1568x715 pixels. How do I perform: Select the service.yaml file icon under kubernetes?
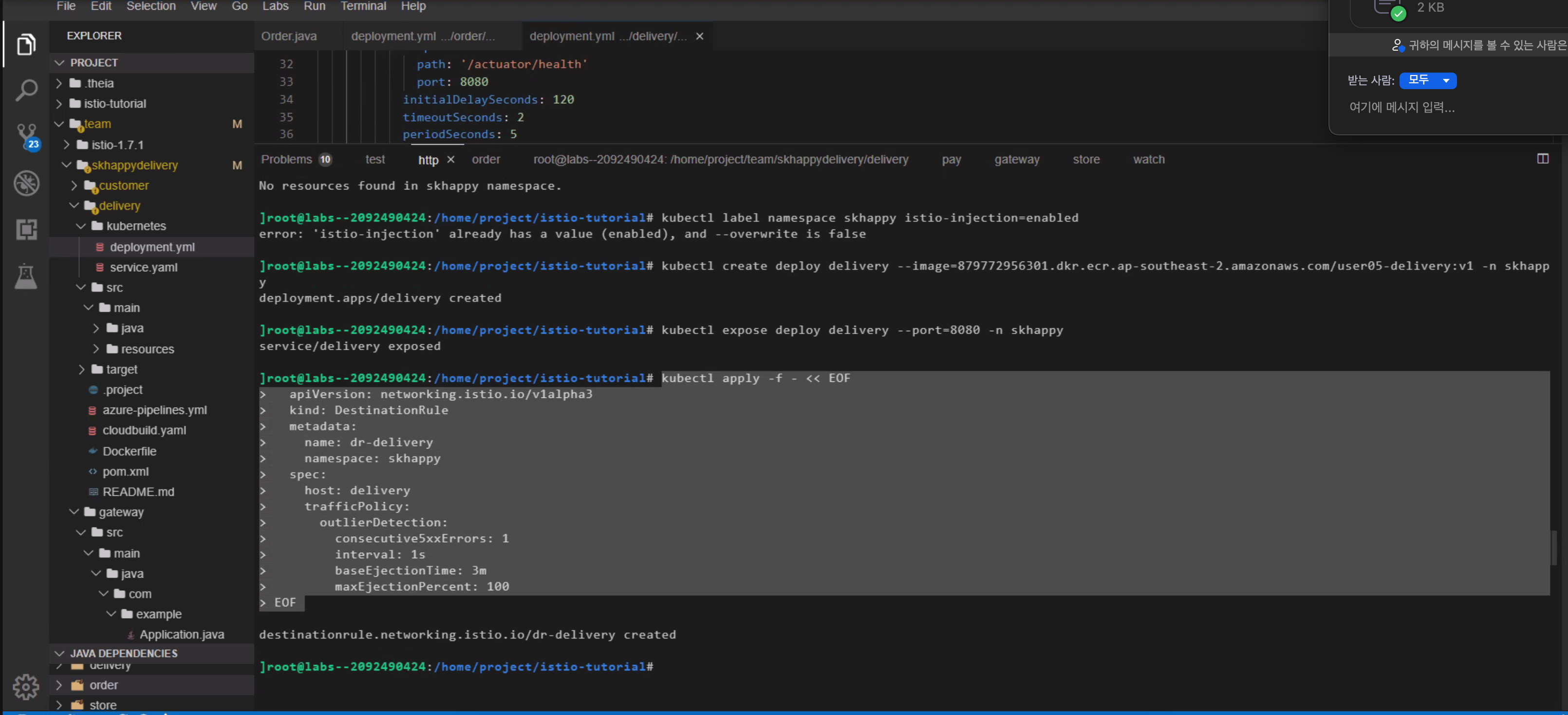pyautogui.click(x=99, y=267)
